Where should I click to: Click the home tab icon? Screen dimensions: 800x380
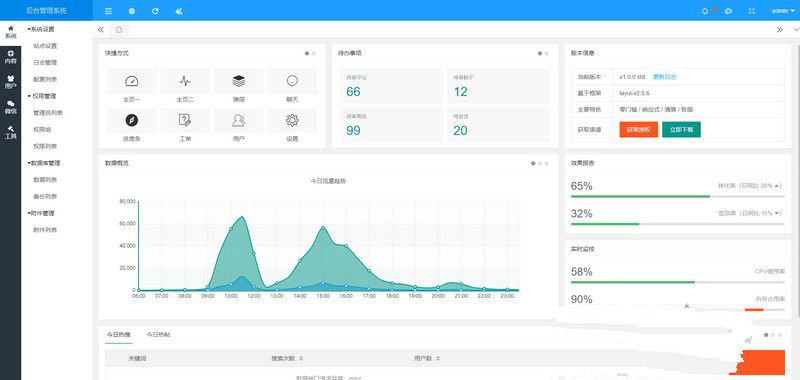119,30
